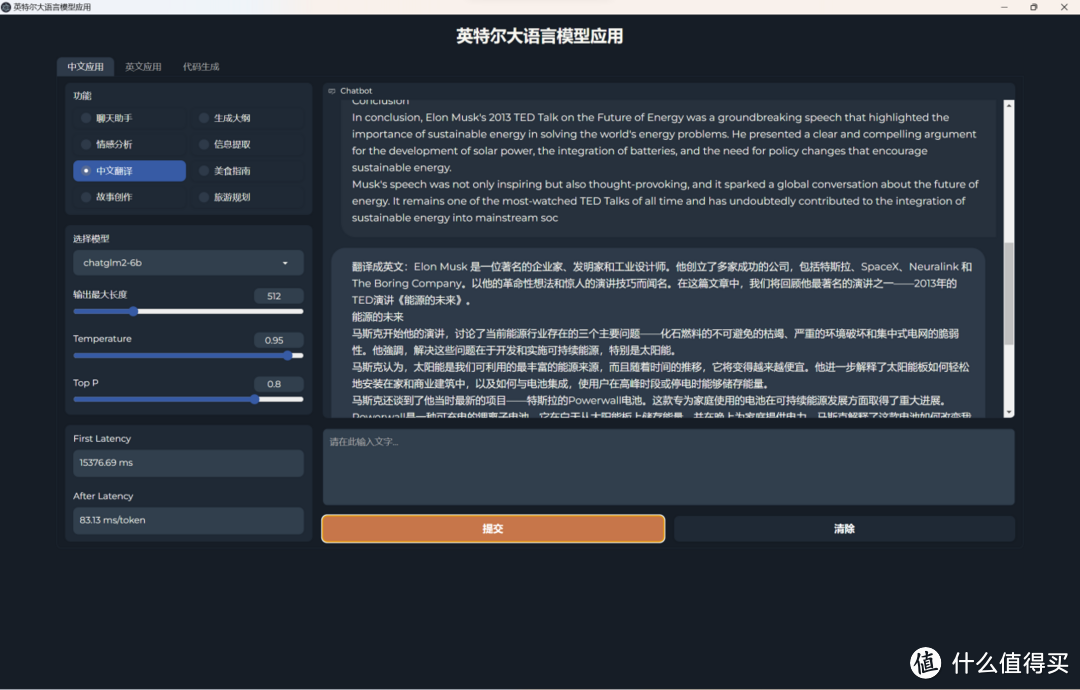Pick the 故事创作 option
Screen dimensions: 1080x690
pyautogui.click(x=129, y=197)
